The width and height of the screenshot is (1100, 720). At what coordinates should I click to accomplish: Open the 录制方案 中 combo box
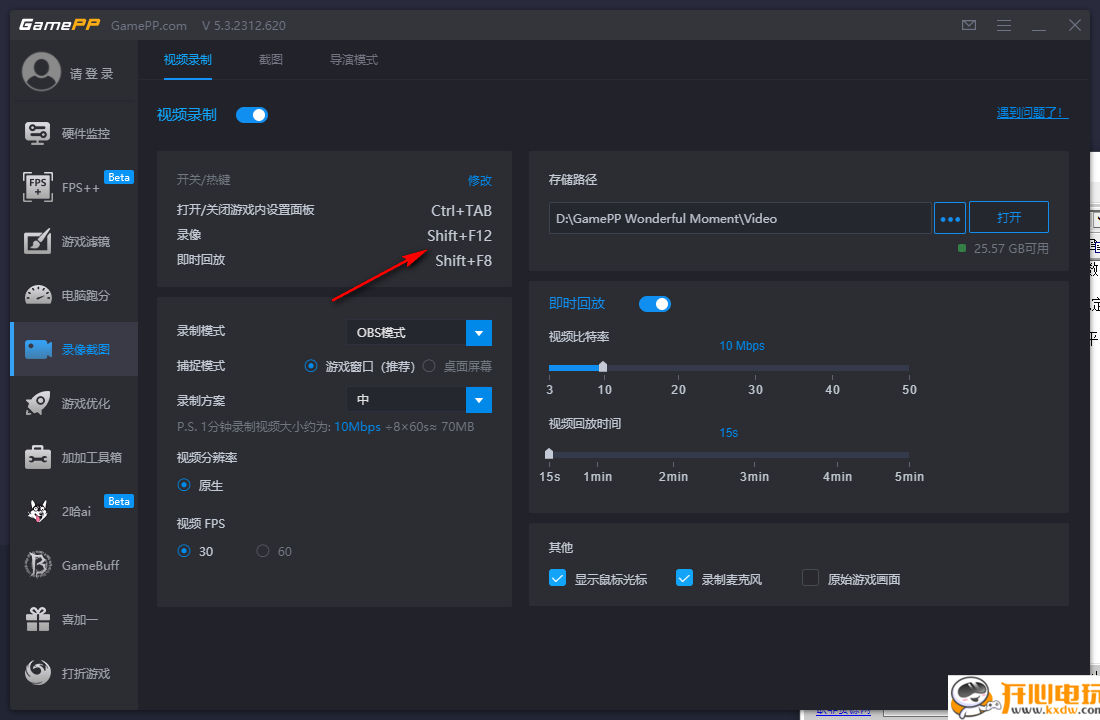point(419,400)
